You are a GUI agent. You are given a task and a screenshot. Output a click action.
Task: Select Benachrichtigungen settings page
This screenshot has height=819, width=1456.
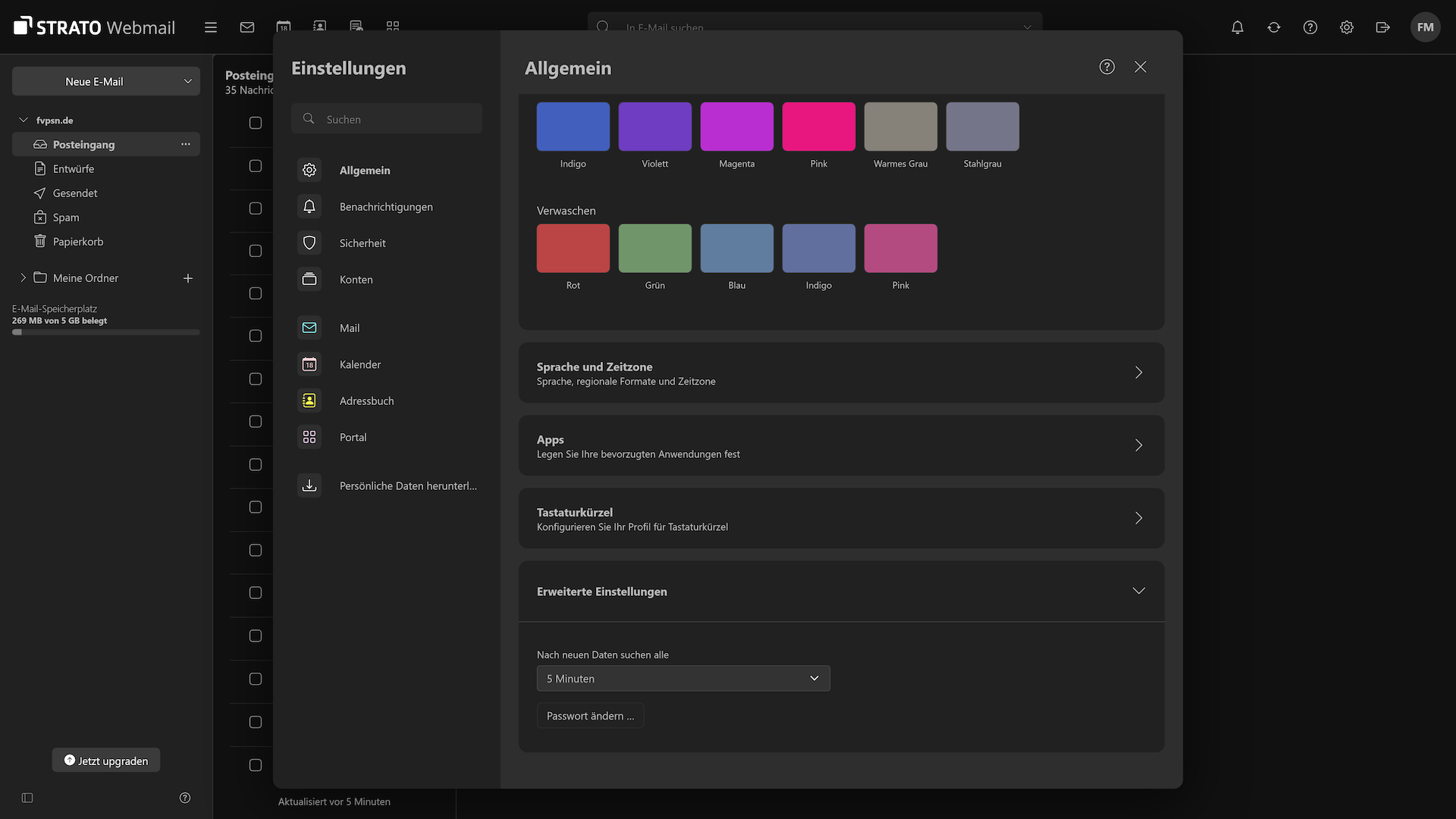coord(386,206)
